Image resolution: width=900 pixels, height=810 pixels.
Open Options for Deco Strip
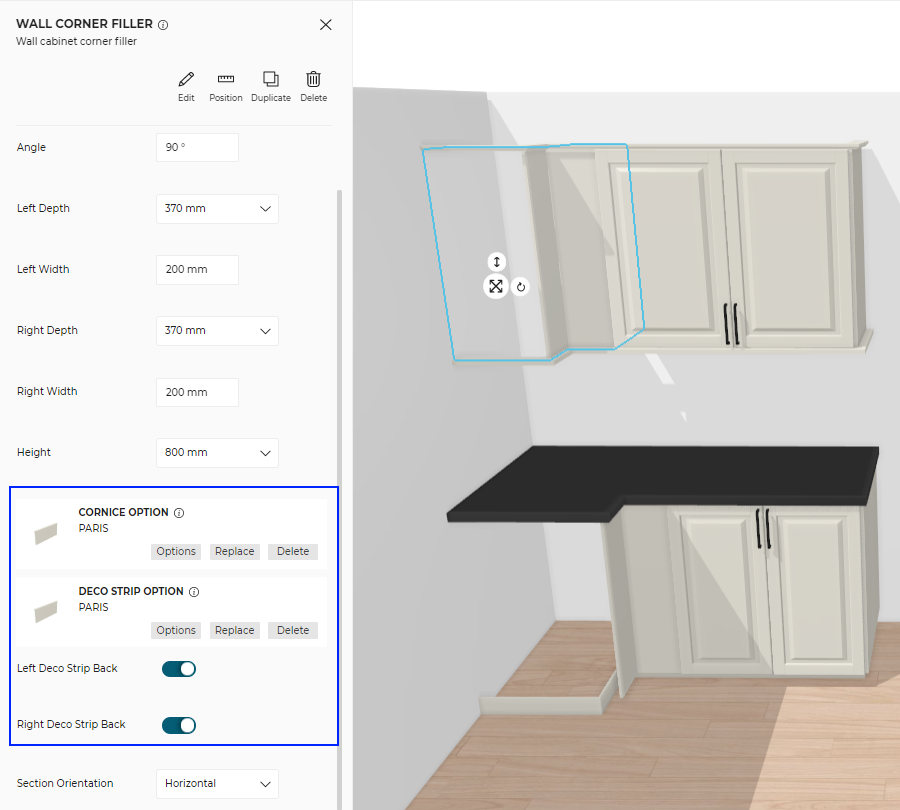point(176,631)
